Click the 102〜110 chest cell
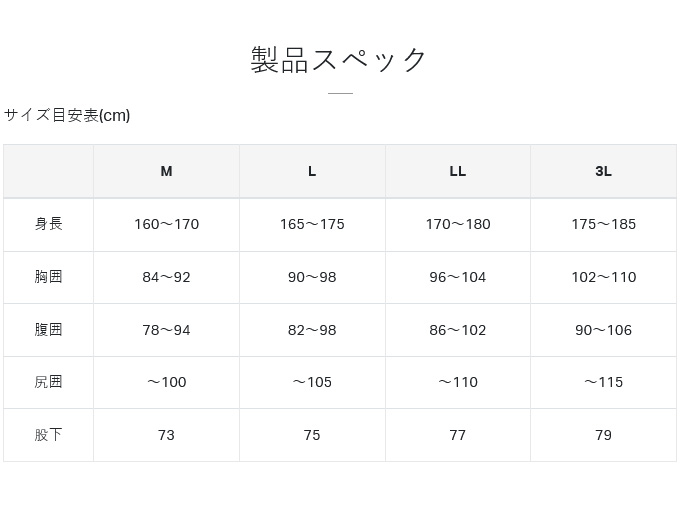Screen dimensions: 680x524 (603, 277)
